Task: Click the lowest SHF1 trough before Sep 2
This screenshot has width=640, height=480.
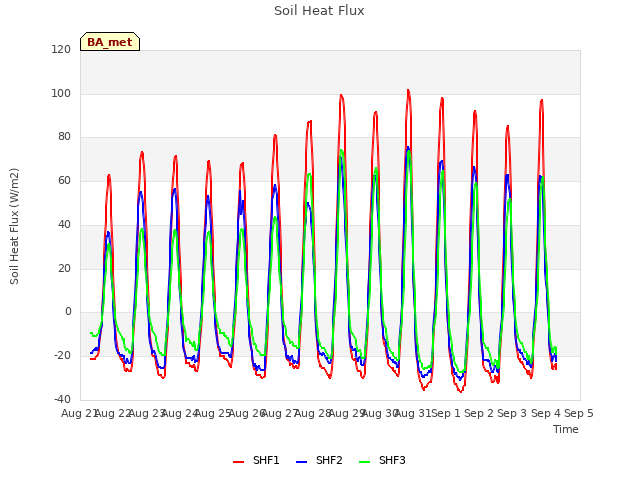Action: click(460, 392)
